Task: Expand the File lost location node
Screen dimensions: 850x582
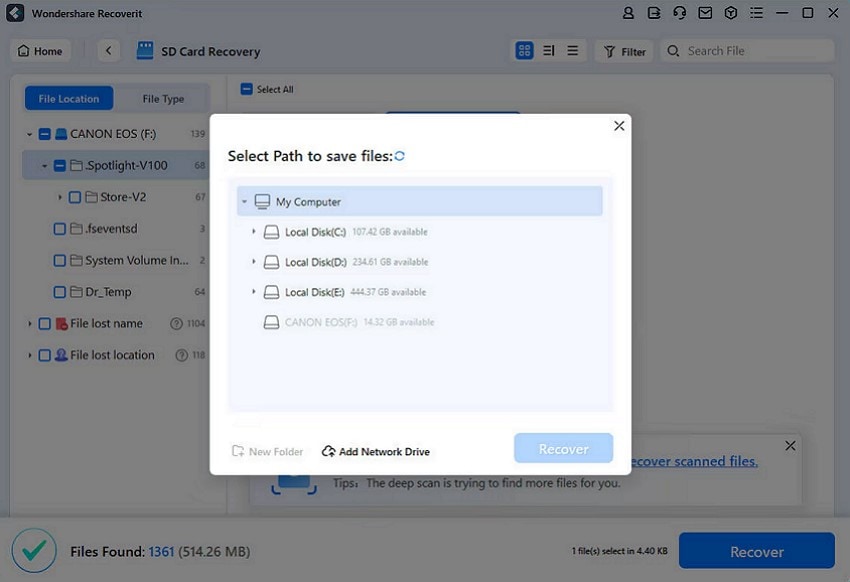Action: (29, 355)
